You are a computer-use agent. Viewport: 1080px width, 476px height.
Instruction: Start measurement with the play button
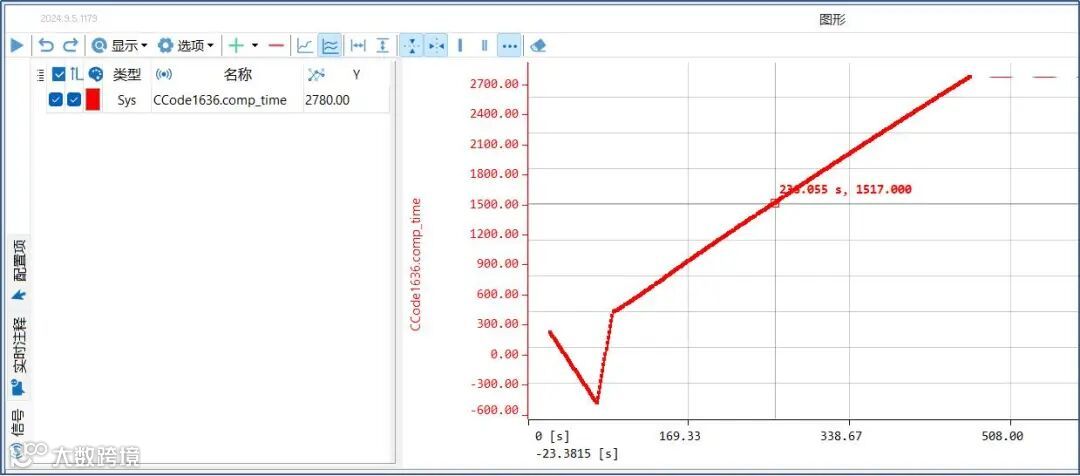(17, 45)
